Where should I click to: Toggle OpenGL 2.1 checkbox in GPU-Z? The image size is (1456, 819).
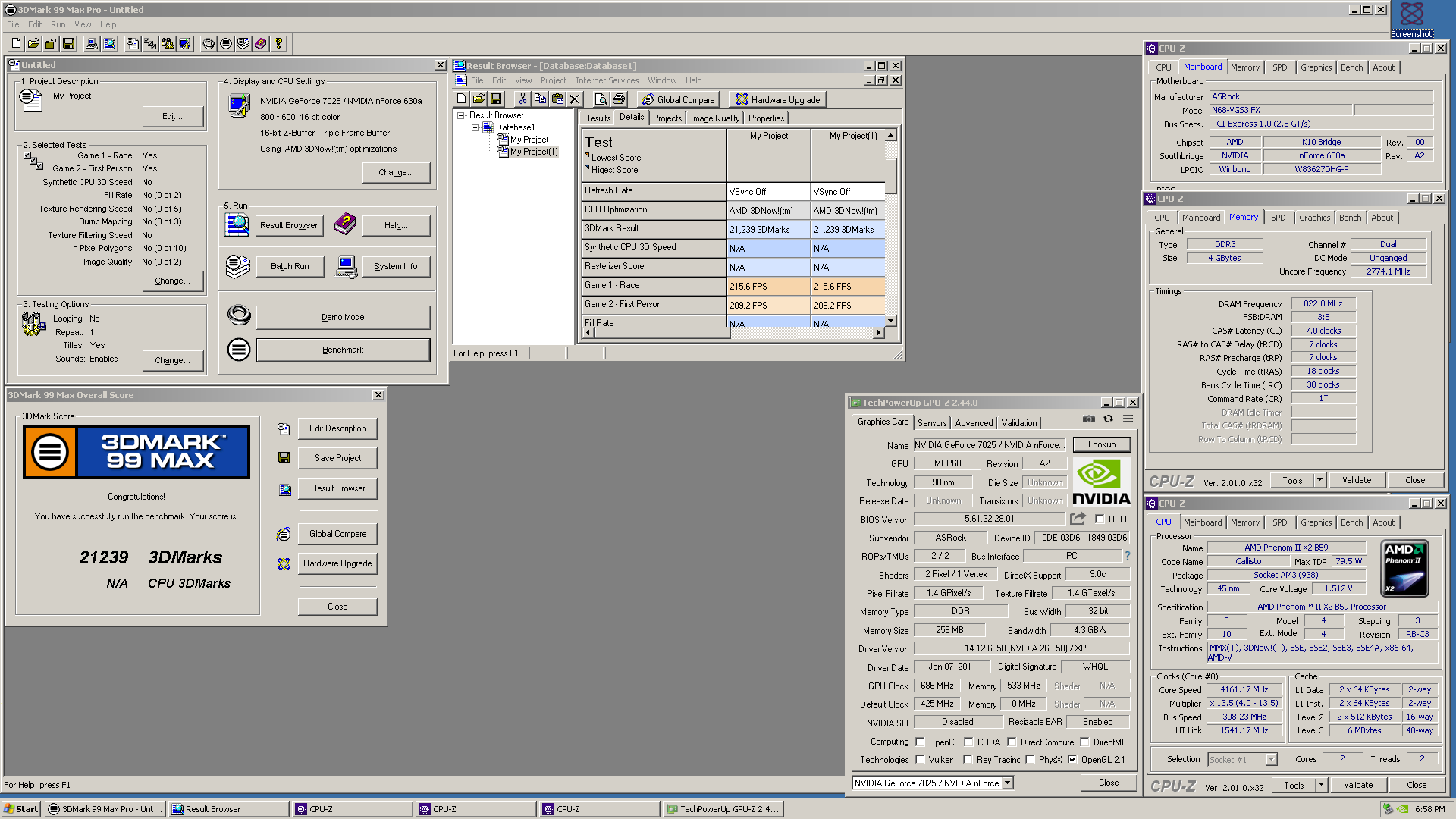(x=1072, y=759)
